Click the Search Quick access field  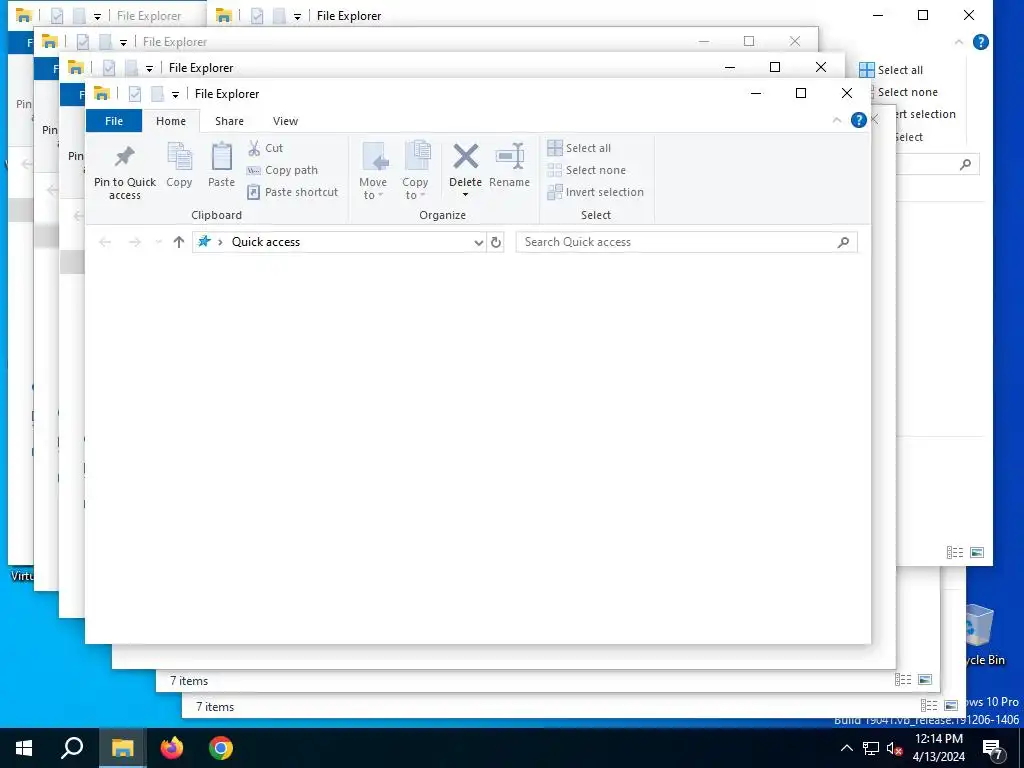686,242
